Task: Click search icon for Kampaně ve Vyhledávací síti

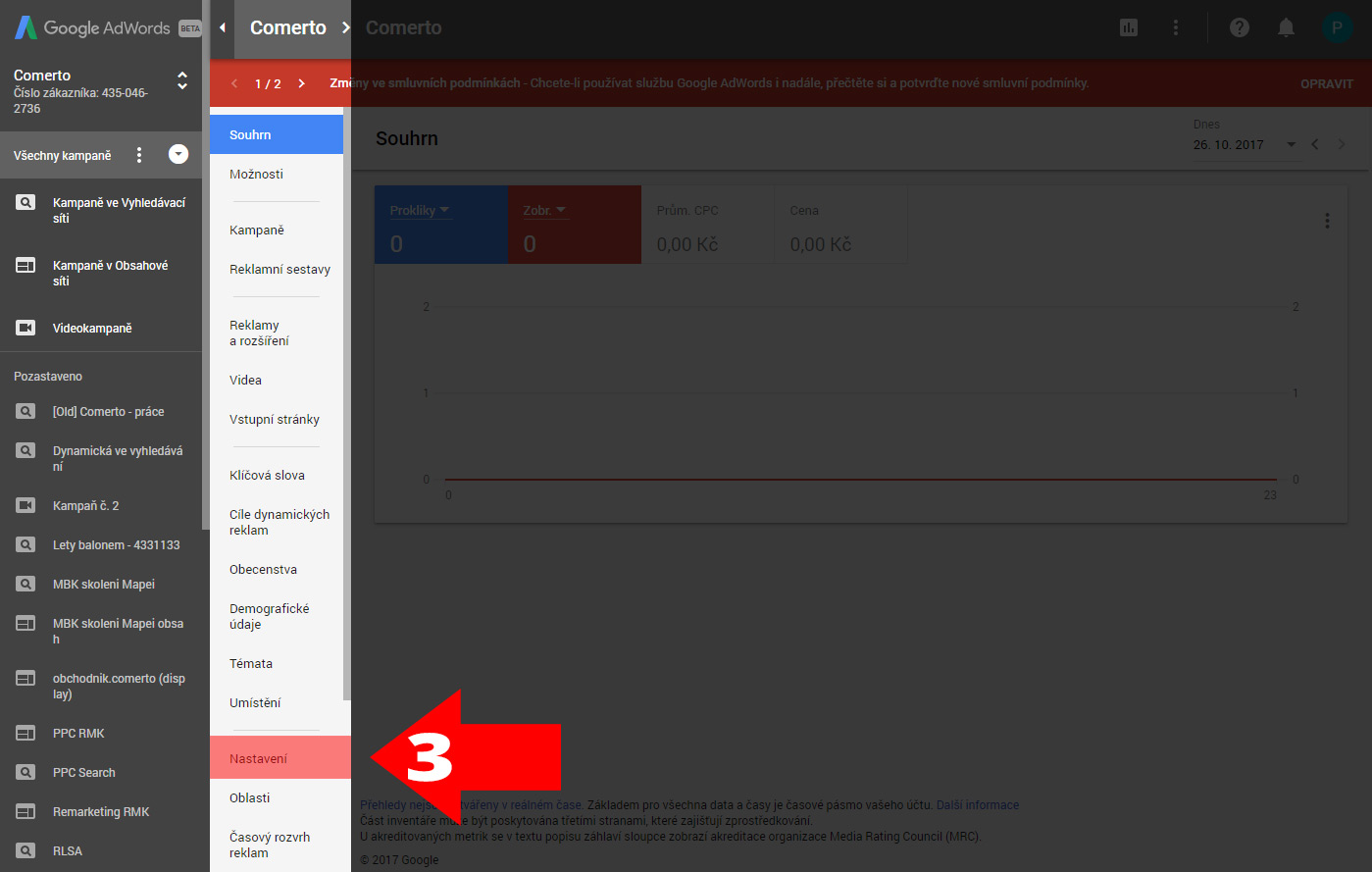Action: [x=25, y=202]
